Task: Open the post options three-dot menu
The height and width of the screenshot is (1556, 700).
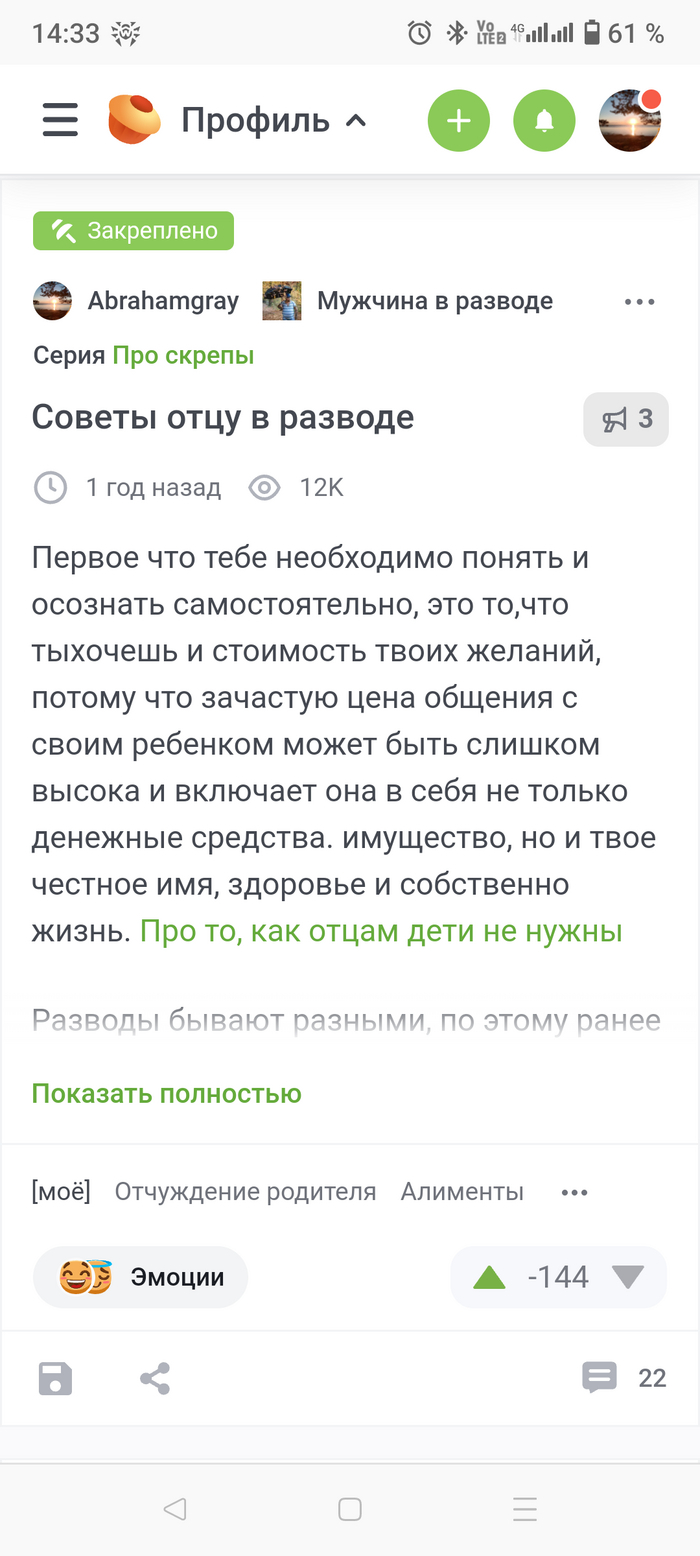Action: 638,300
